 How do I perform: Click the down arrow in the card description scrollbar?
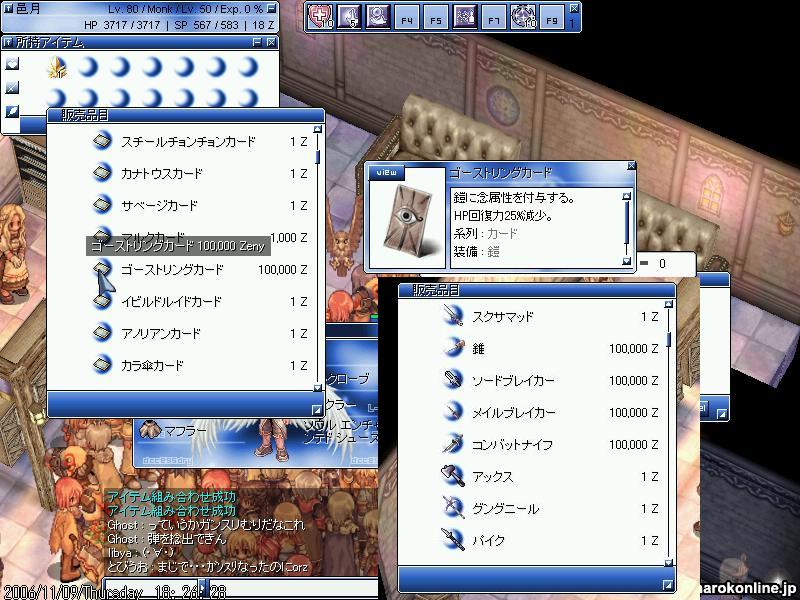627,262
